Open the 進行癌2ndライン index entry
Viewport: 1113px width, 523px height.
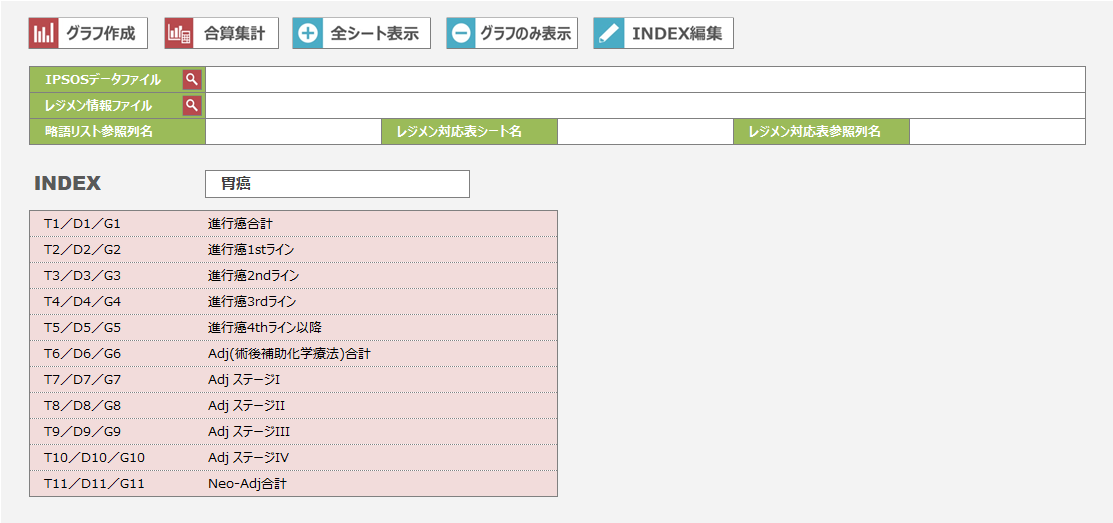(x=253, y=276)
